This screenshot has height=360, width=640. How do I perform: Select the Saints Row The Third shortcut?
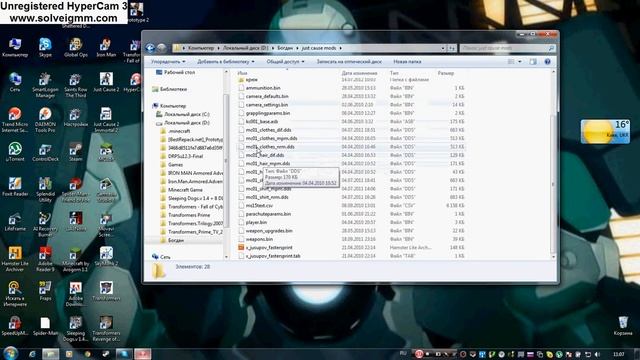coord(76,85)
